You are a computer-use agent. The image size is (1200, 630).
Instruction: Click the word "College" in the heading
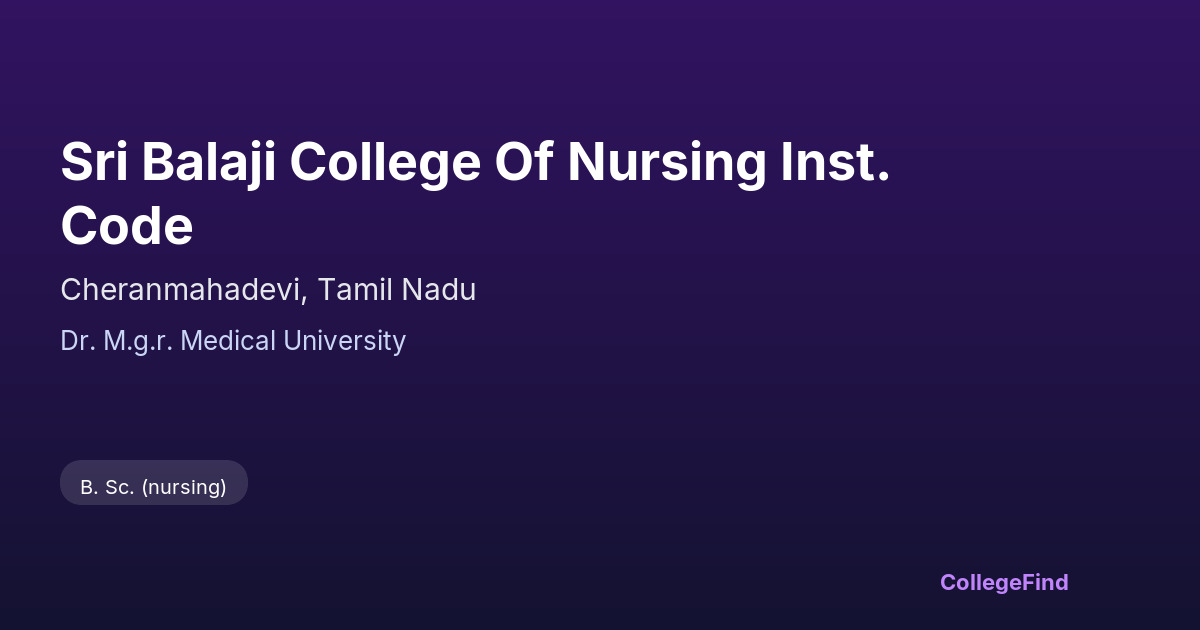385,162
